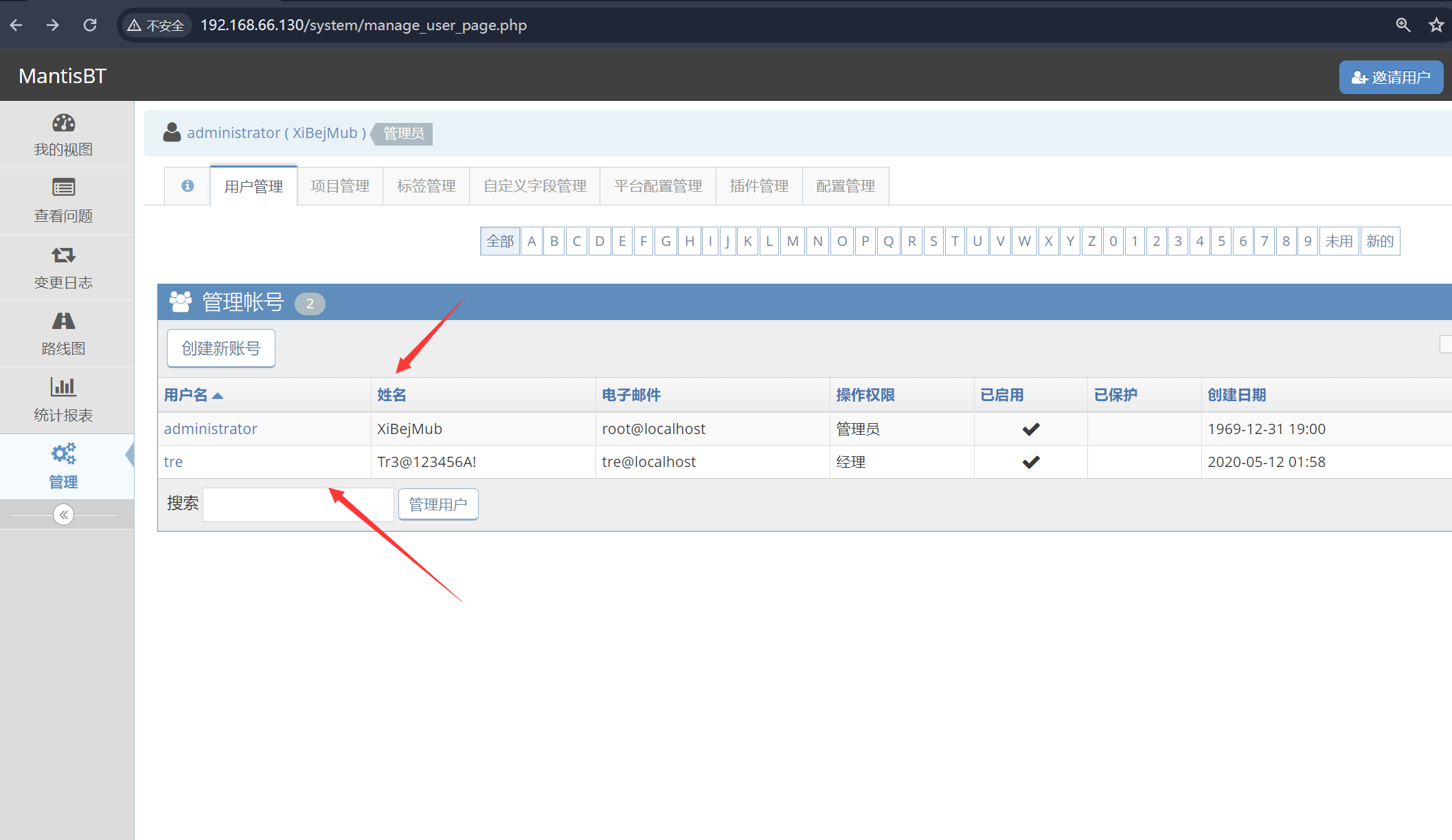Viewport: 1452px width, 840px height.
Task: Filter users by letter A
Action: click(532, 241)
